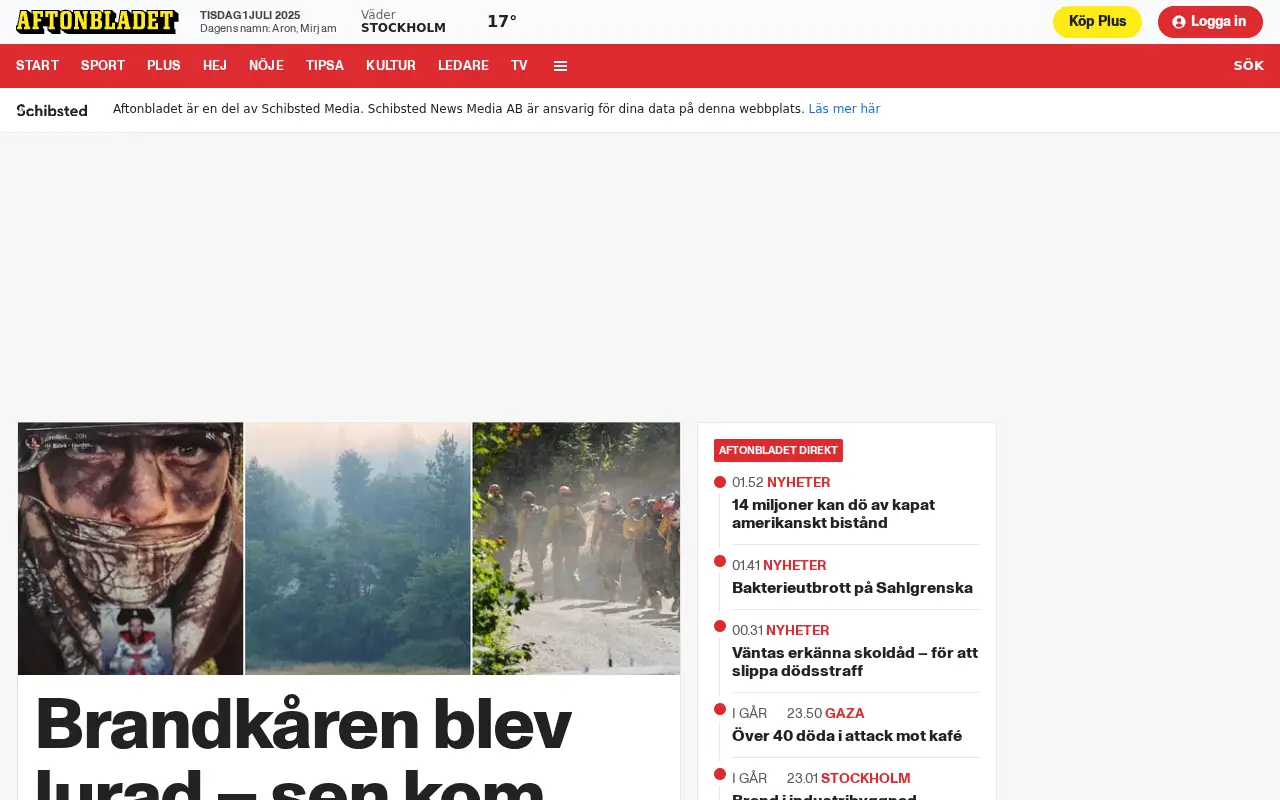Click the STOCKHOLM tag beside 23.01

pos(866,778)
